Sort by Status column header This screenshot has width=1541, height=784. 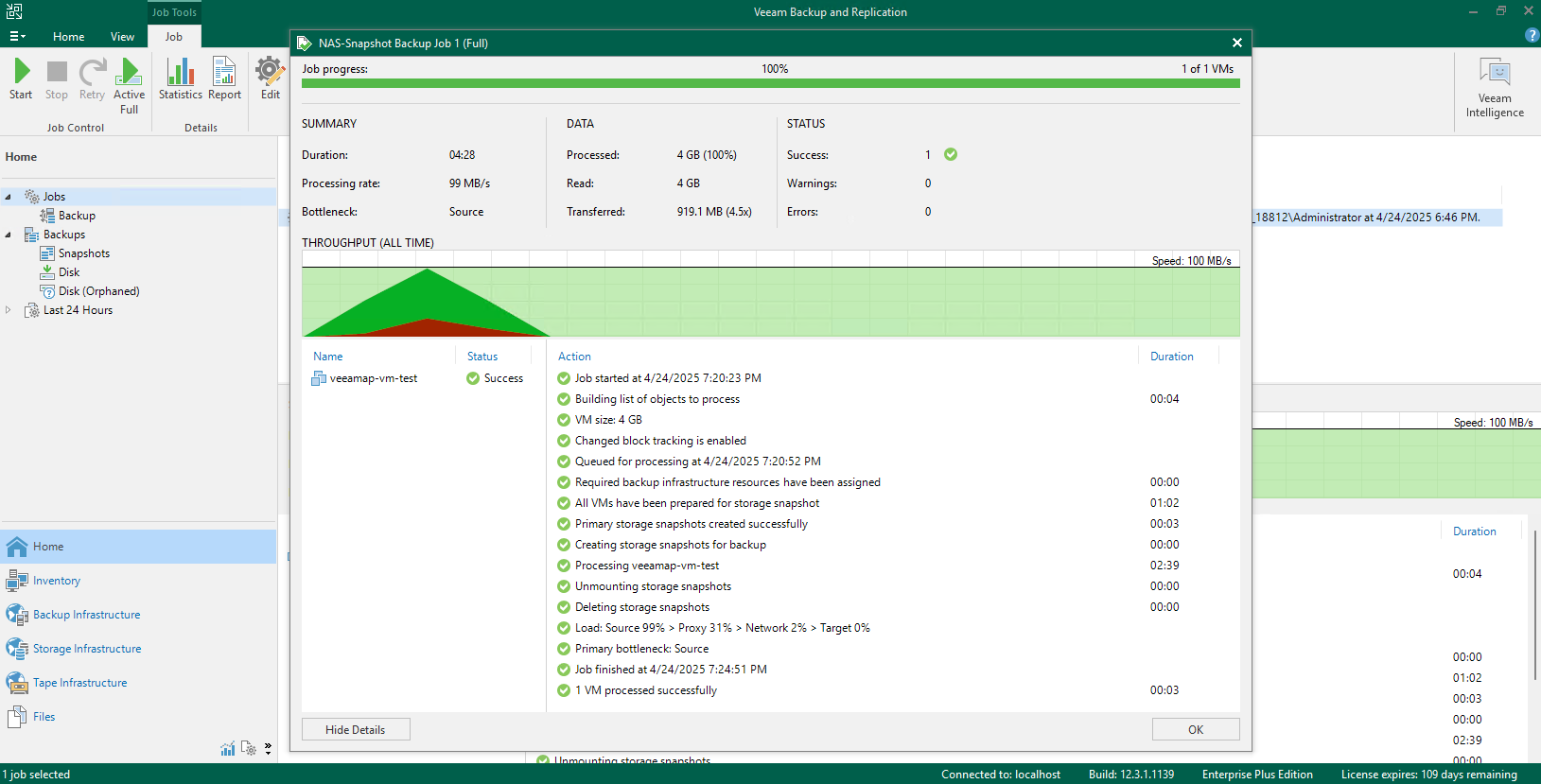[x=482, y=357]
